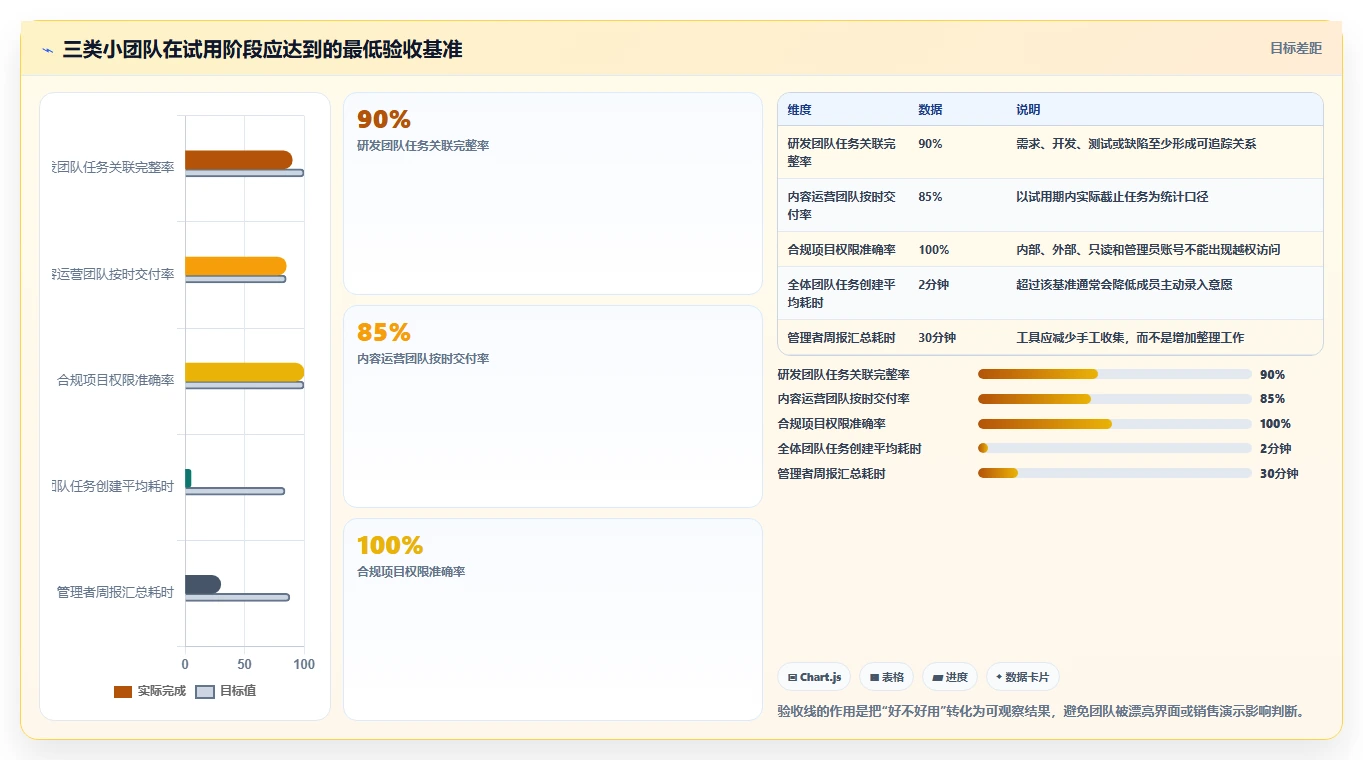Image resolution: width=1363 pixels, height=760 pixels.
Task: Click the progress bar for 研发团队任务关联完整率
Action: [x=1115, y=374]
